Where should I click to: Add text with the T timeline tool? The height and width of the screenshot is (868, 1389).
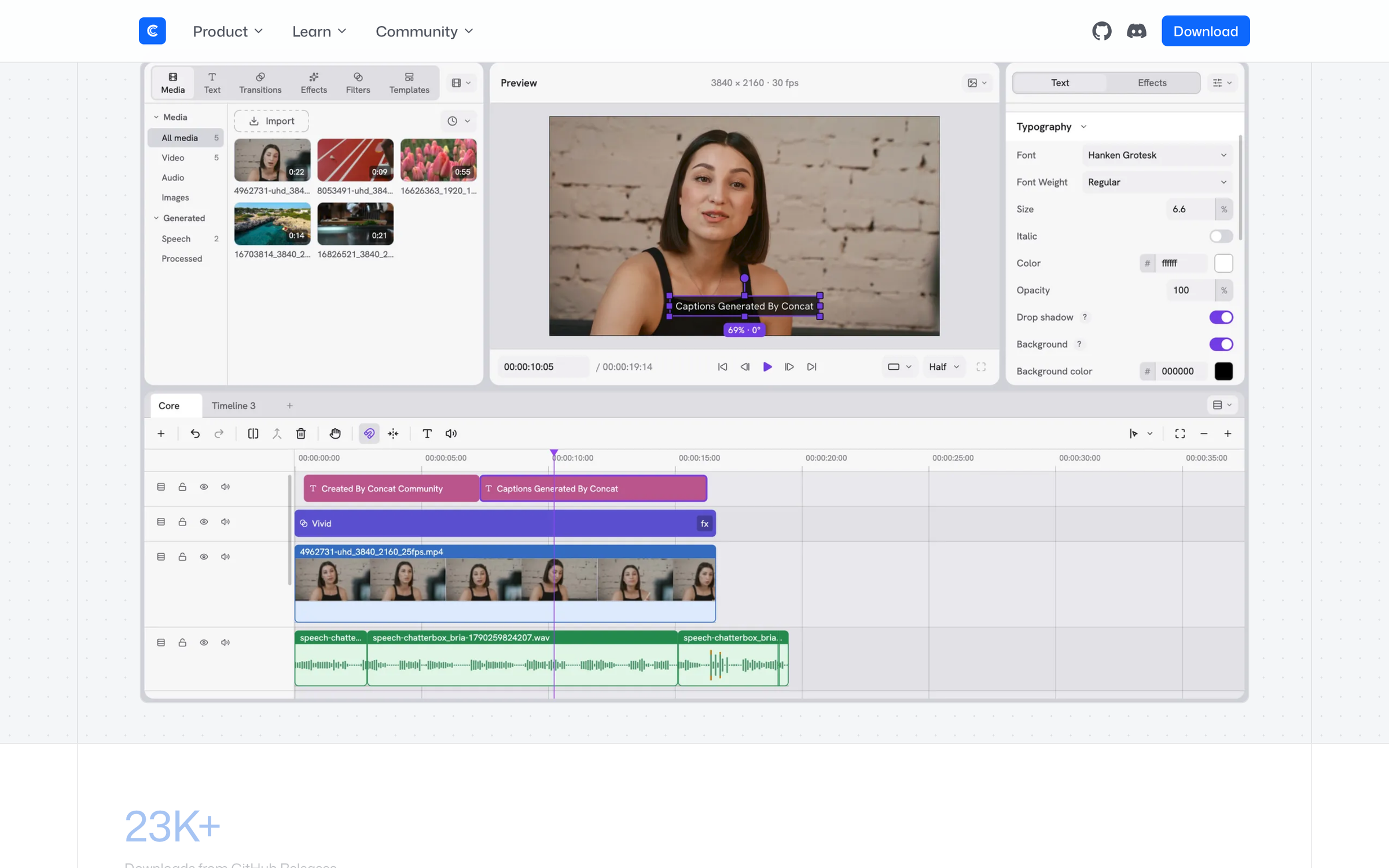tap(427, 433)
